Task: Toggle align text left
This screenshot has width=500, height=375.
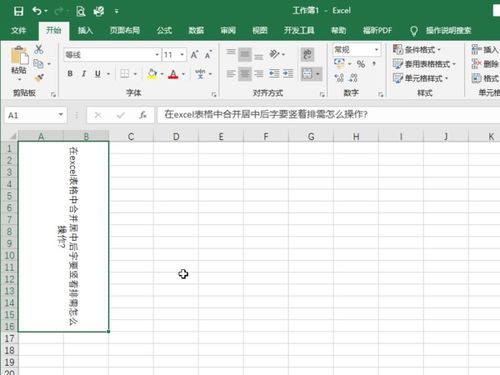Action: click(x=231, y=74)
